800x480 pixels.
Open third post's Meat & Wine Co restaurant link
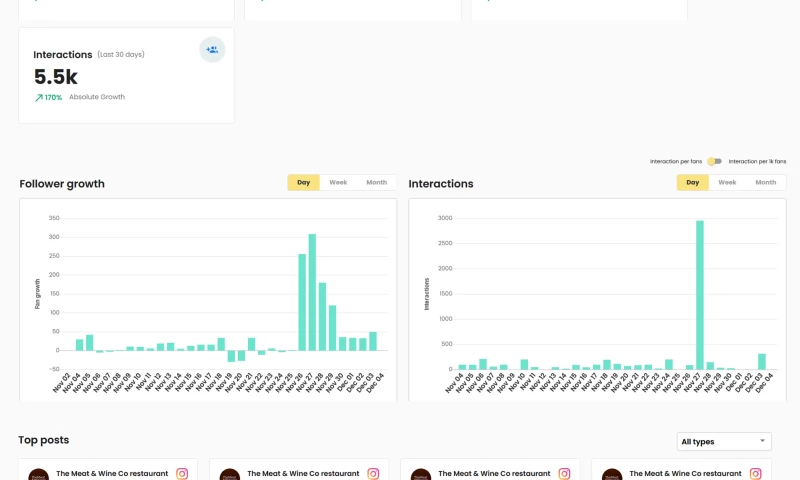494,473
